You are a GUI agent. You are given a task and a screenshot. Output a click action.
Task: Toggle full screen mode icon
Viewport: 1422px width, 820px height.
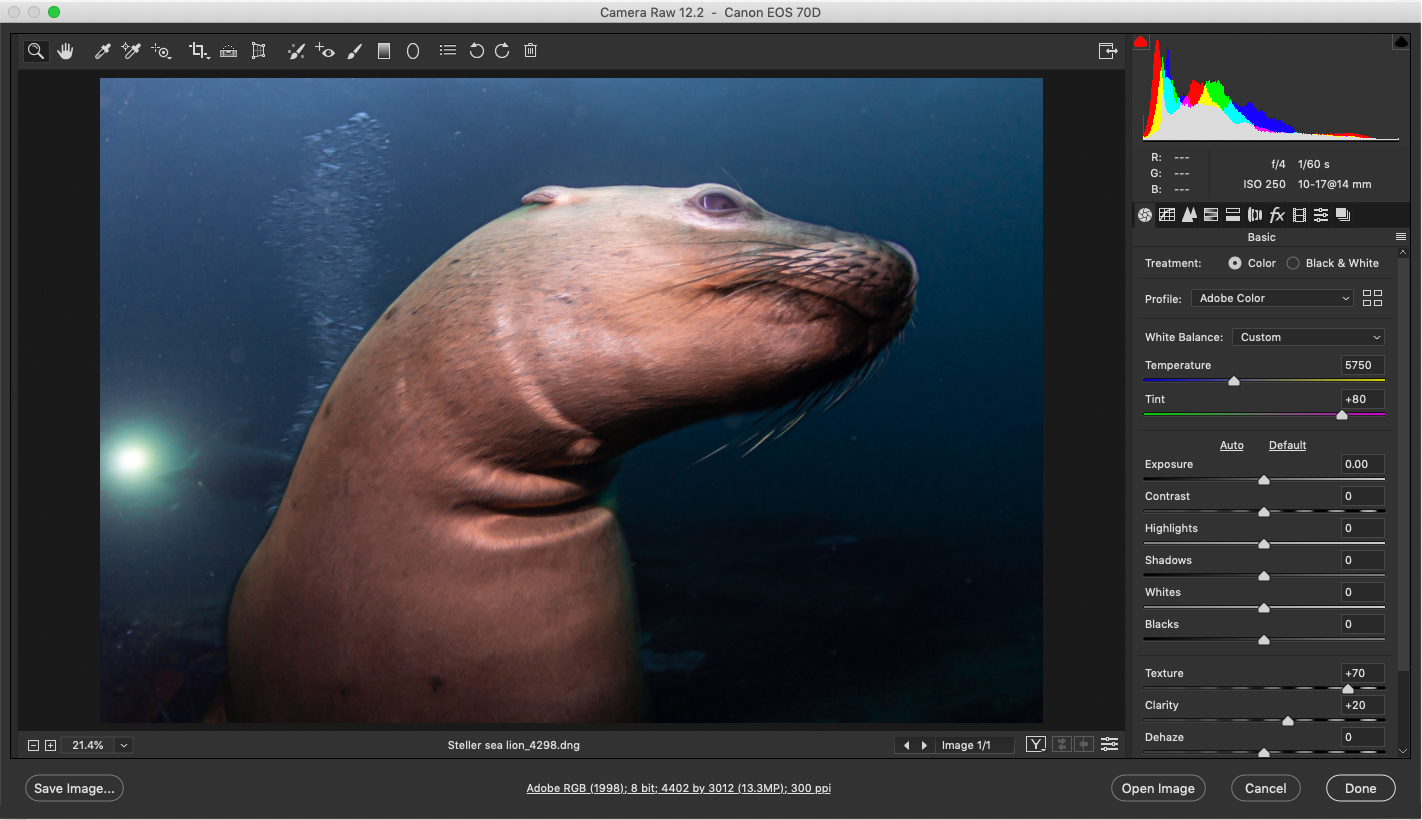pyautogui.click(x=1107, y=51)
